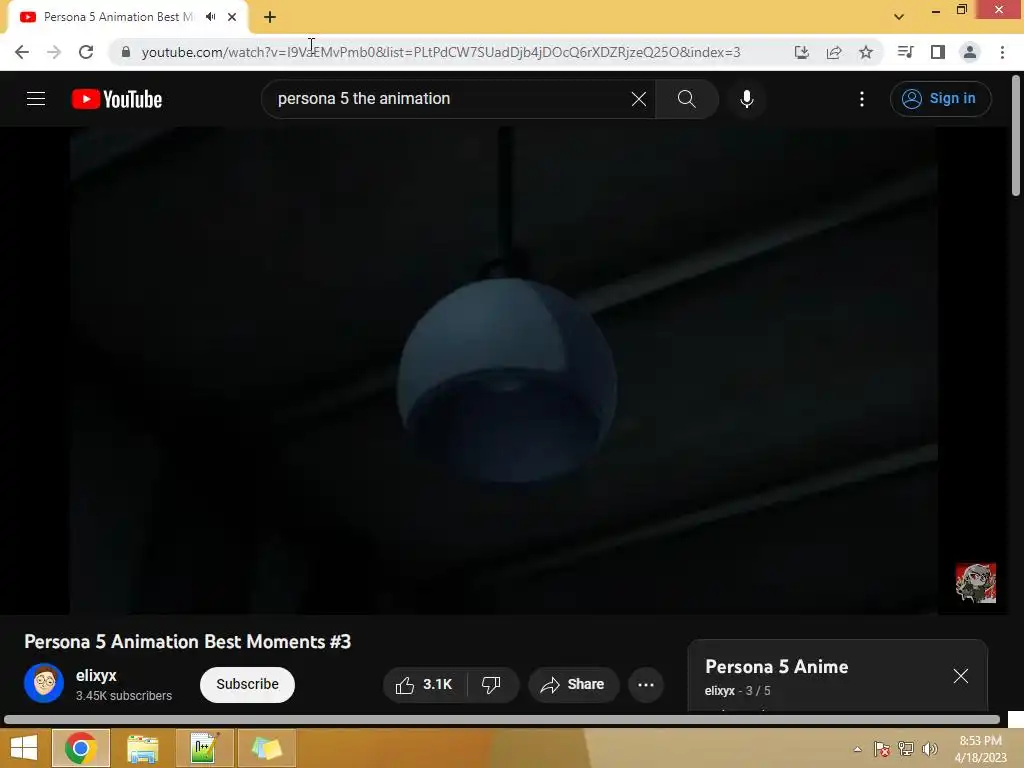This screenshot has width=1024, height=768.
Task: Go back to previous page
Action: tap(22, 52)
